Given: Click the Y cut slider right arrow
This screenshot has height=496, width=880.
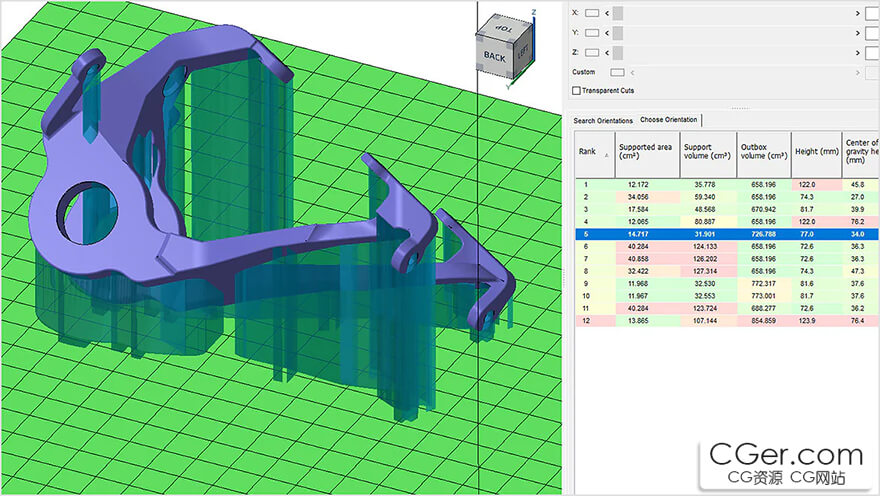Looking at the screenshot, I should tap(858, 33).
